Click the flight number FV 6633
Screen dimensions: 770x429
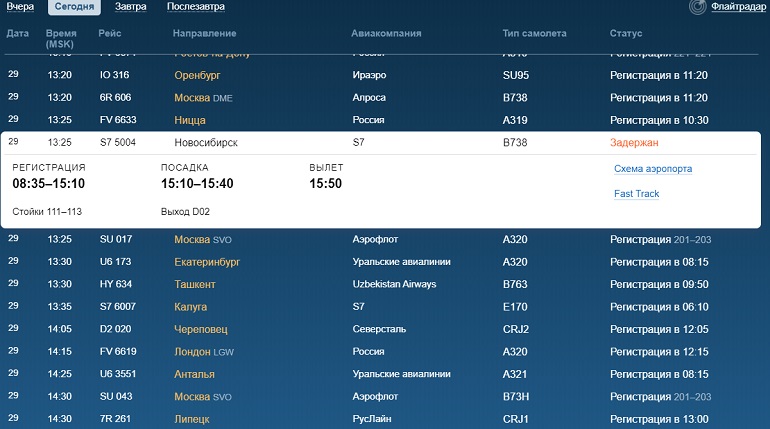118,120
